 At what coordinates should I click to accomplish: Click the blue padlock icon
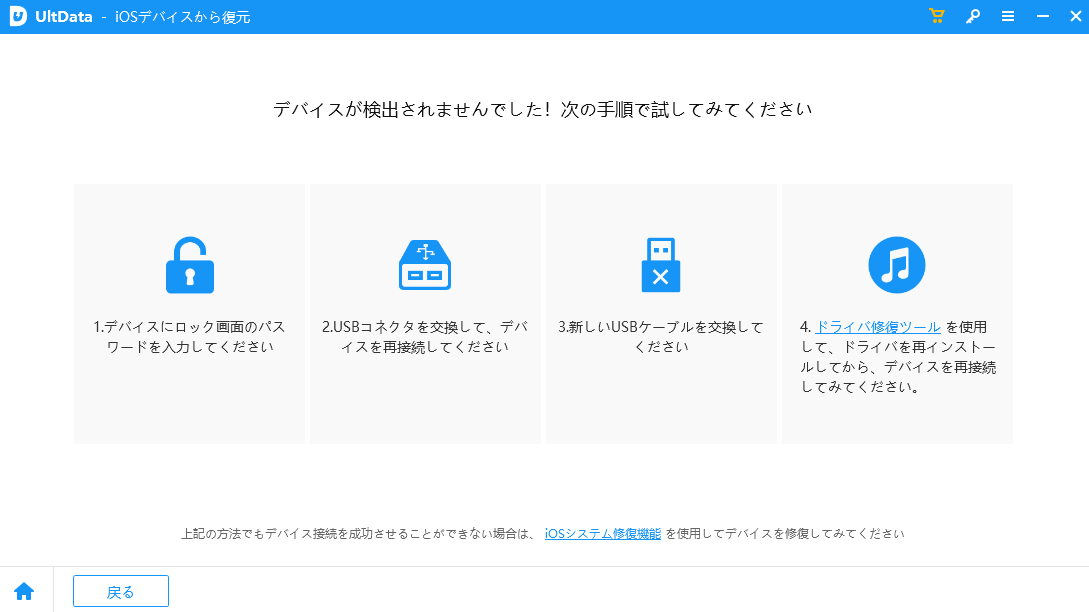189,265
